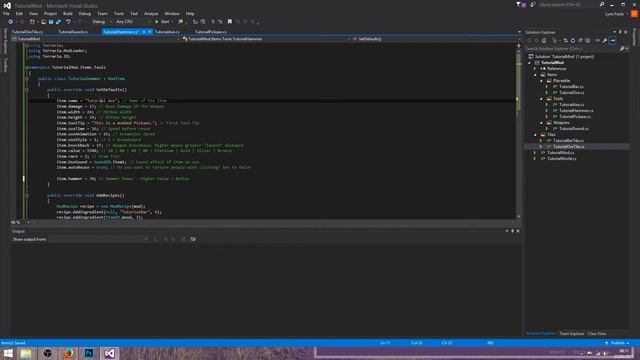Open the File menu
This screenshot has width=640, height=360.
click(6, 13)
